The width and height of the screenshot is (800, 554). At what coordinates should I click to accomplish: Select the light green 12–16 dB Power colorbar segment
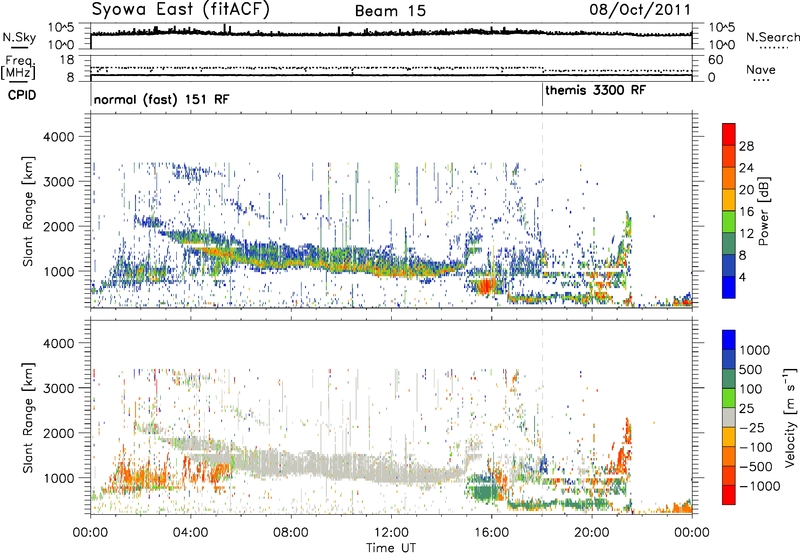(x=729, y=222)
